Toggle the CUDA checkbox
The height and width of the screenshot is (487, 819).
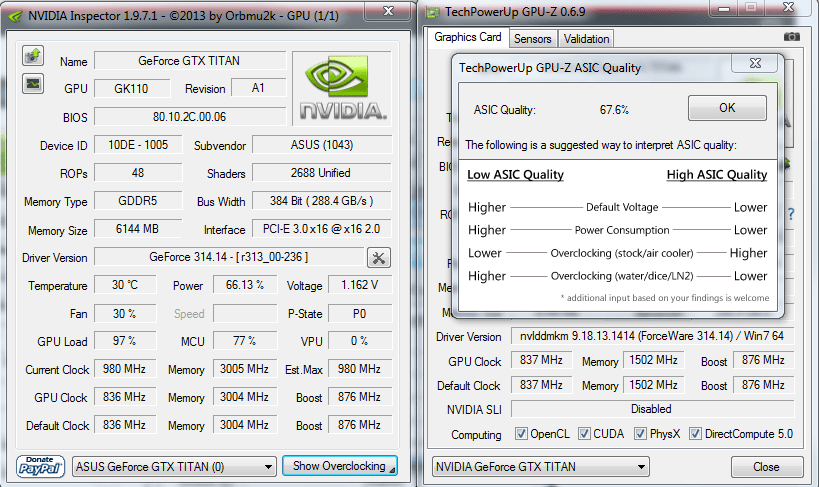[x=584, y=434]
